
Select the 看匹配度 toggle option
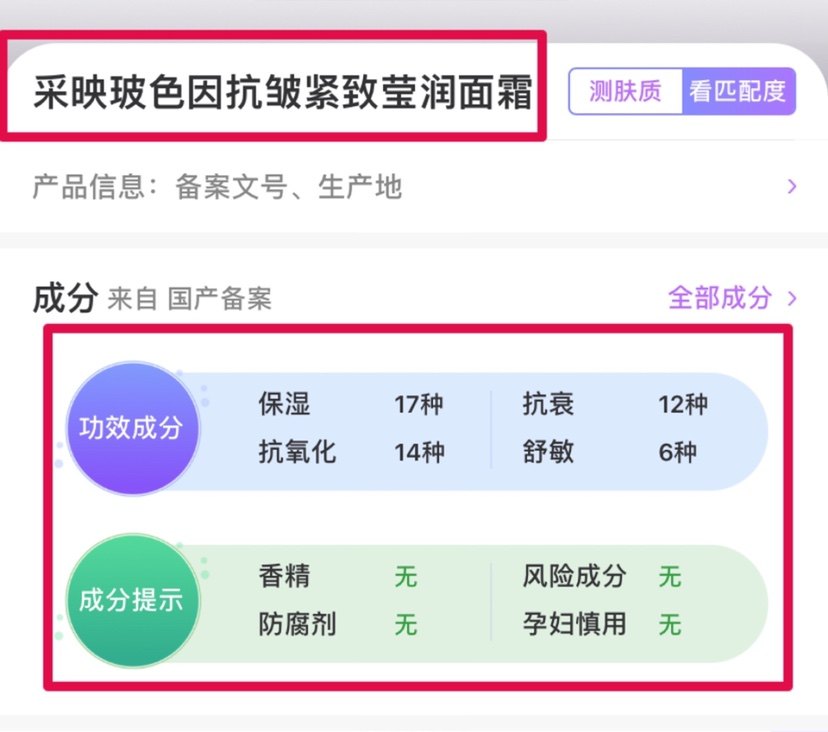click(737, 92)
